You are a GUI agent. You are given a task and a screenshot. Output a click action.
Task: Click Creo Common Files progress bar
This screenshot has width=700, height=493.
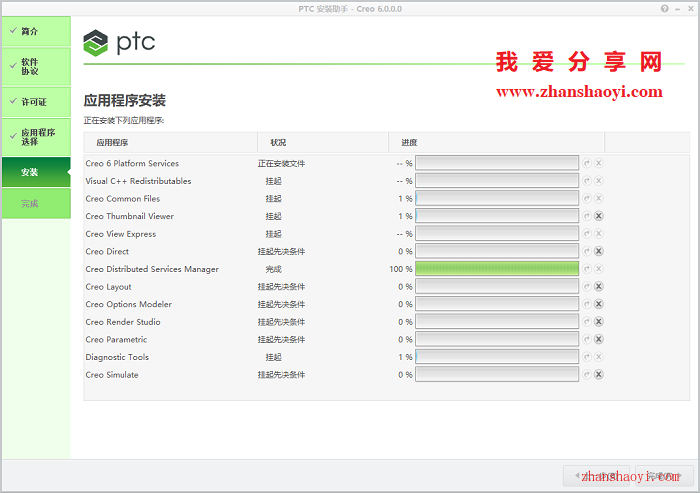pos(497,198)
